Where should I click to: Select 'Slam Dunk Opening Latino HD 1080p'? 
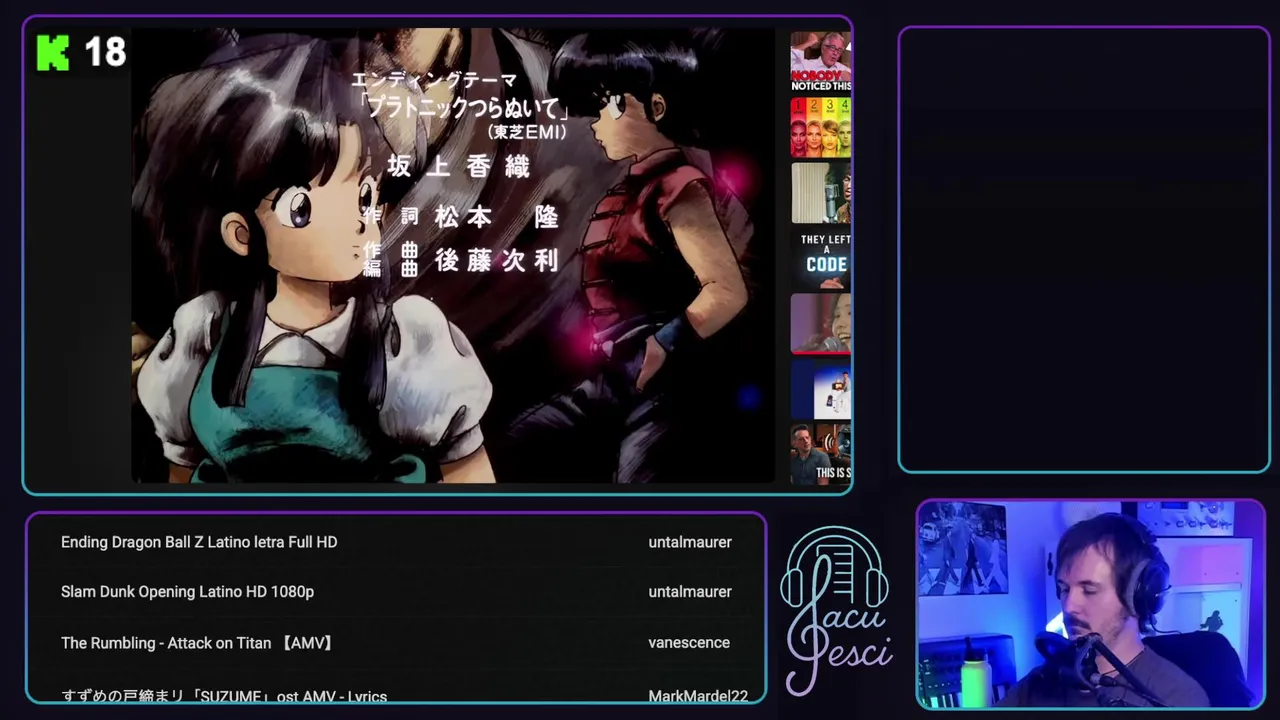click(x=187, y=592)
